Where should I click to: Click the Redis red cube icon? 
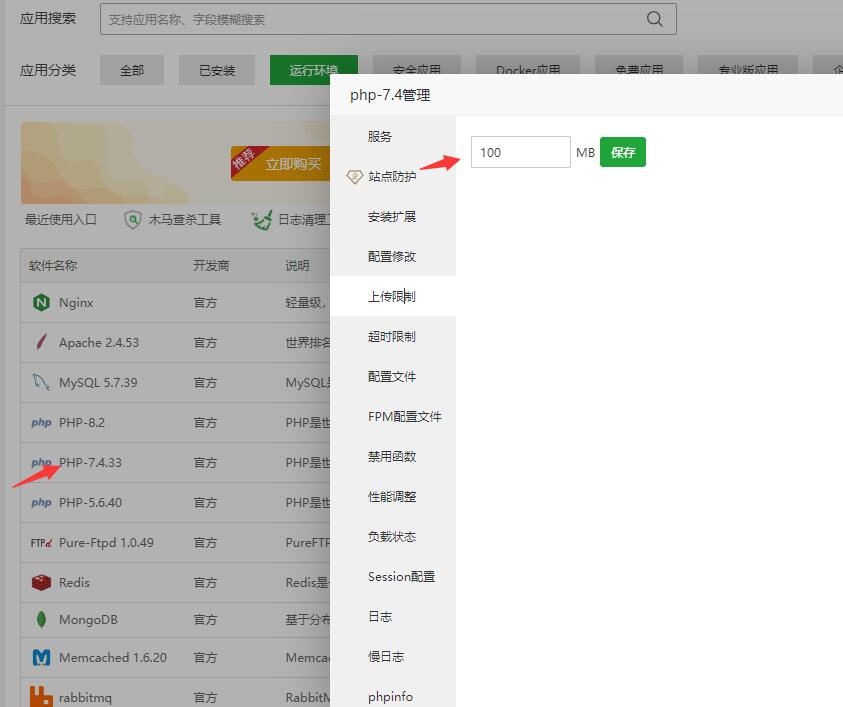click(41, 582)
